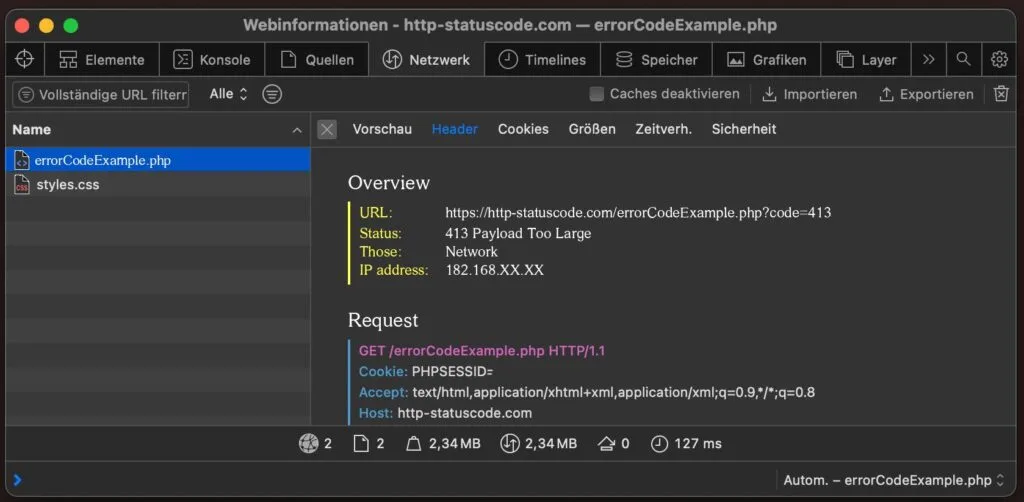Viewport: 1024px width, 502px height.
Task: Select errorCodeExample.php in the resource list
Action: pos(102,160)
